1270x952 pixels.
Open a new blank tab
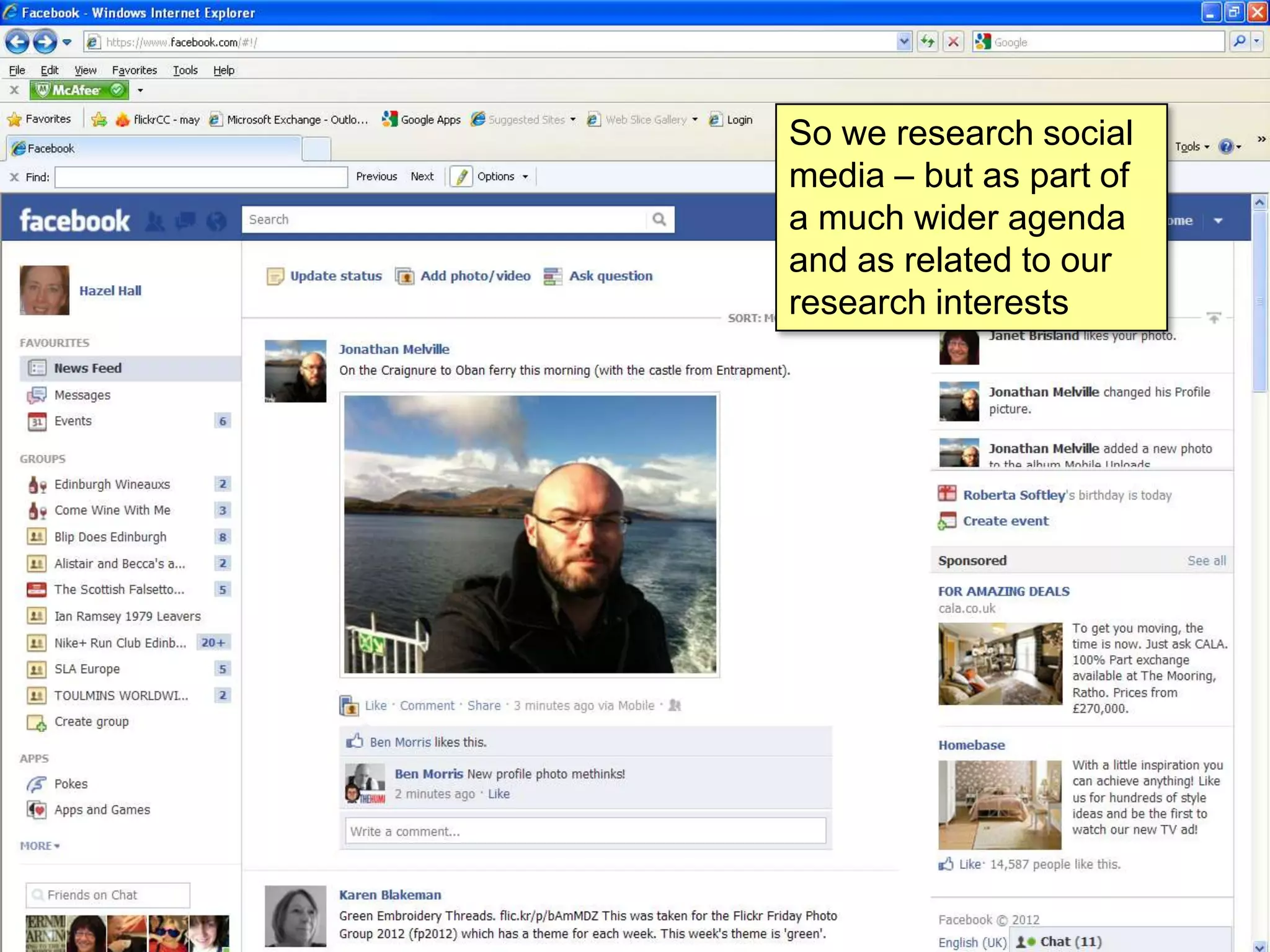[x=316, y=149]
